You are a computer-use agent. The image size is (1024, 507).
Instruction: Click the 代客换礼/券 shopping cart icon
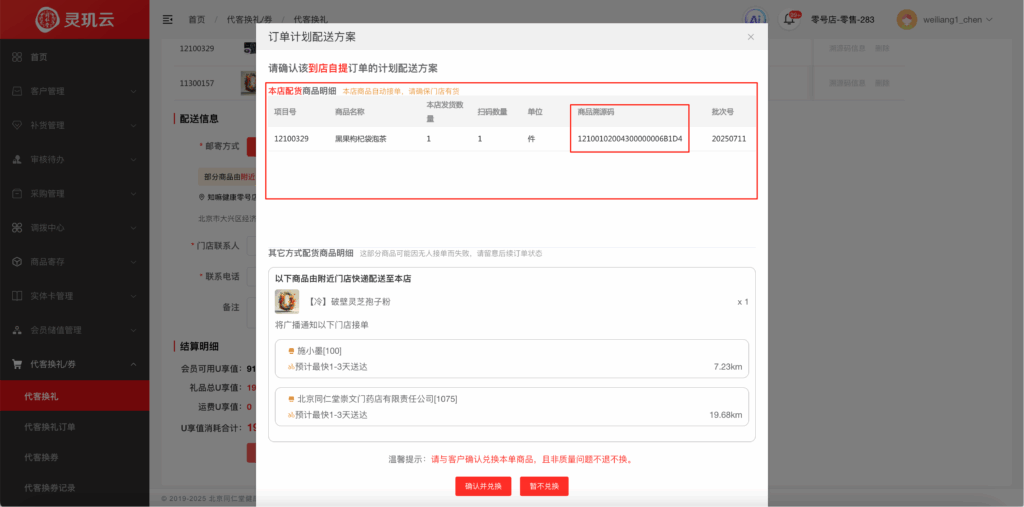pos(17,364)
